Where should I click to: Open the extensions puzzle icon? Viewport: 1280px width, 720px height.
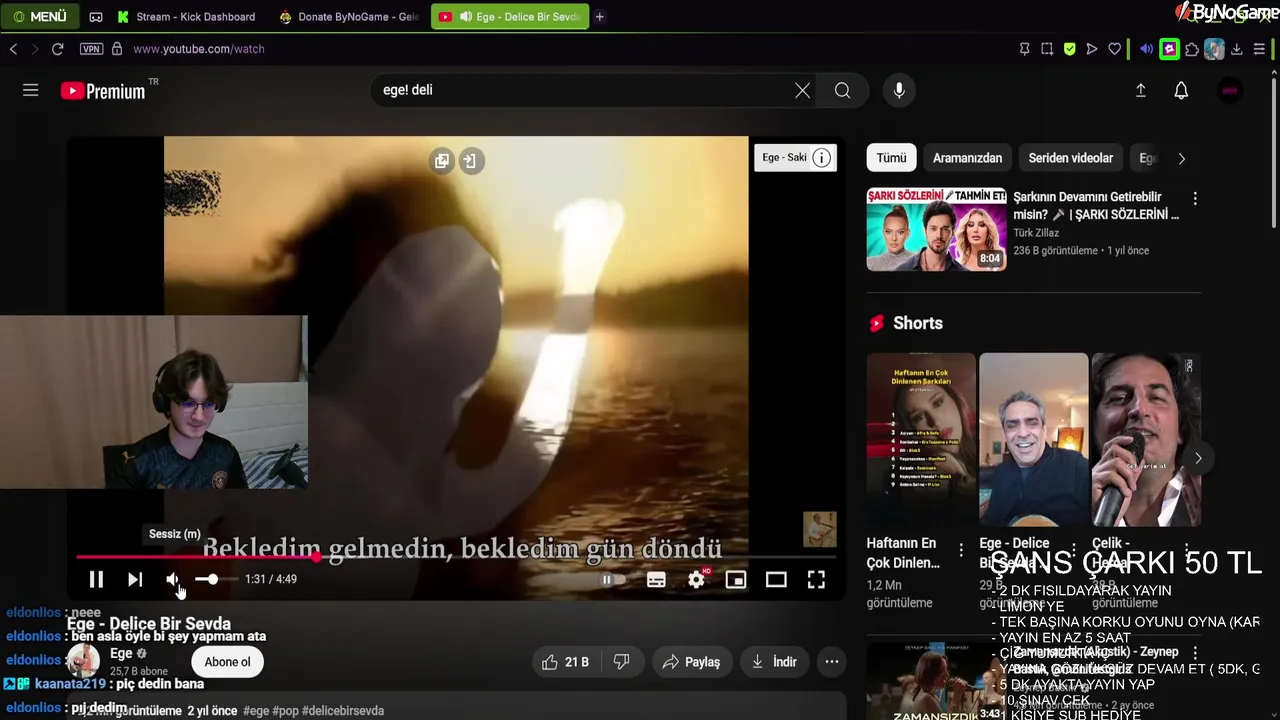point(1192,48)
